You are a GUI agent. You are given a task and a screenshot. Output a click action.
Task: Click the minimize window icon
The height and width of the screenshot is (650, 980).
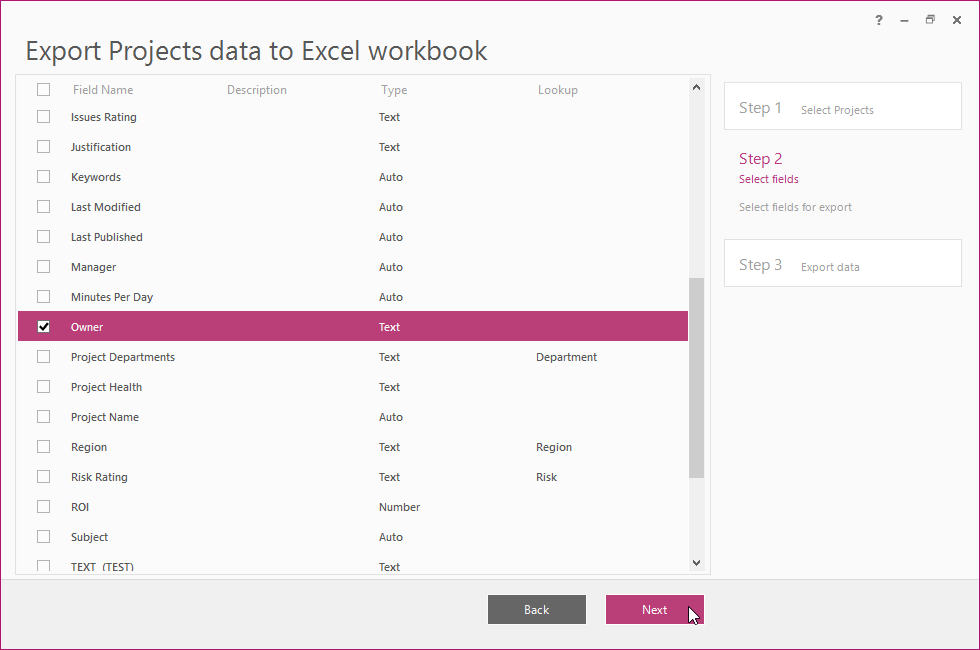click(x=904, y=20)
